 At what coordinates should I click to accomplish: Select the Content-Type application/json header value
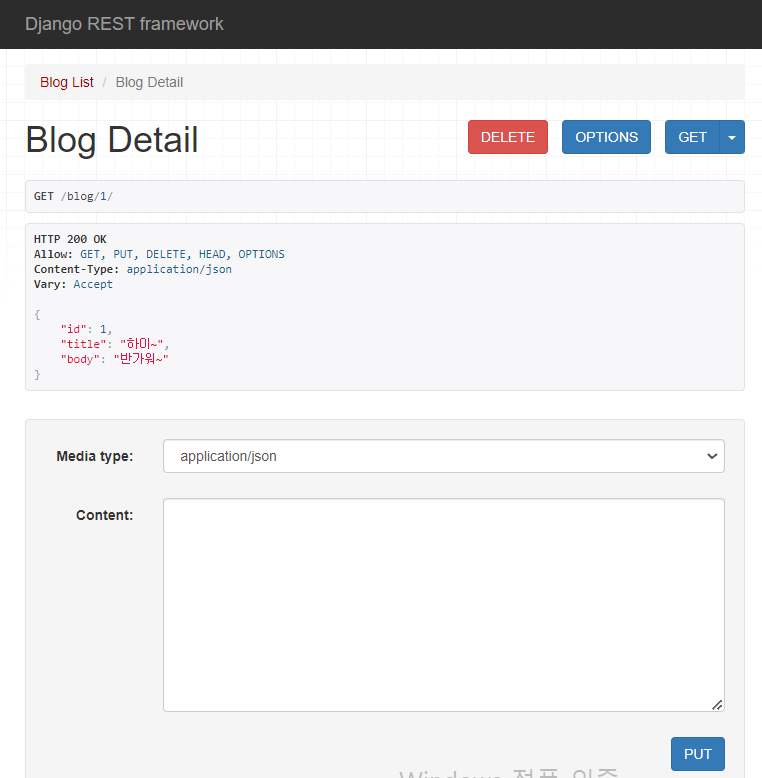[x=179, y=269]
